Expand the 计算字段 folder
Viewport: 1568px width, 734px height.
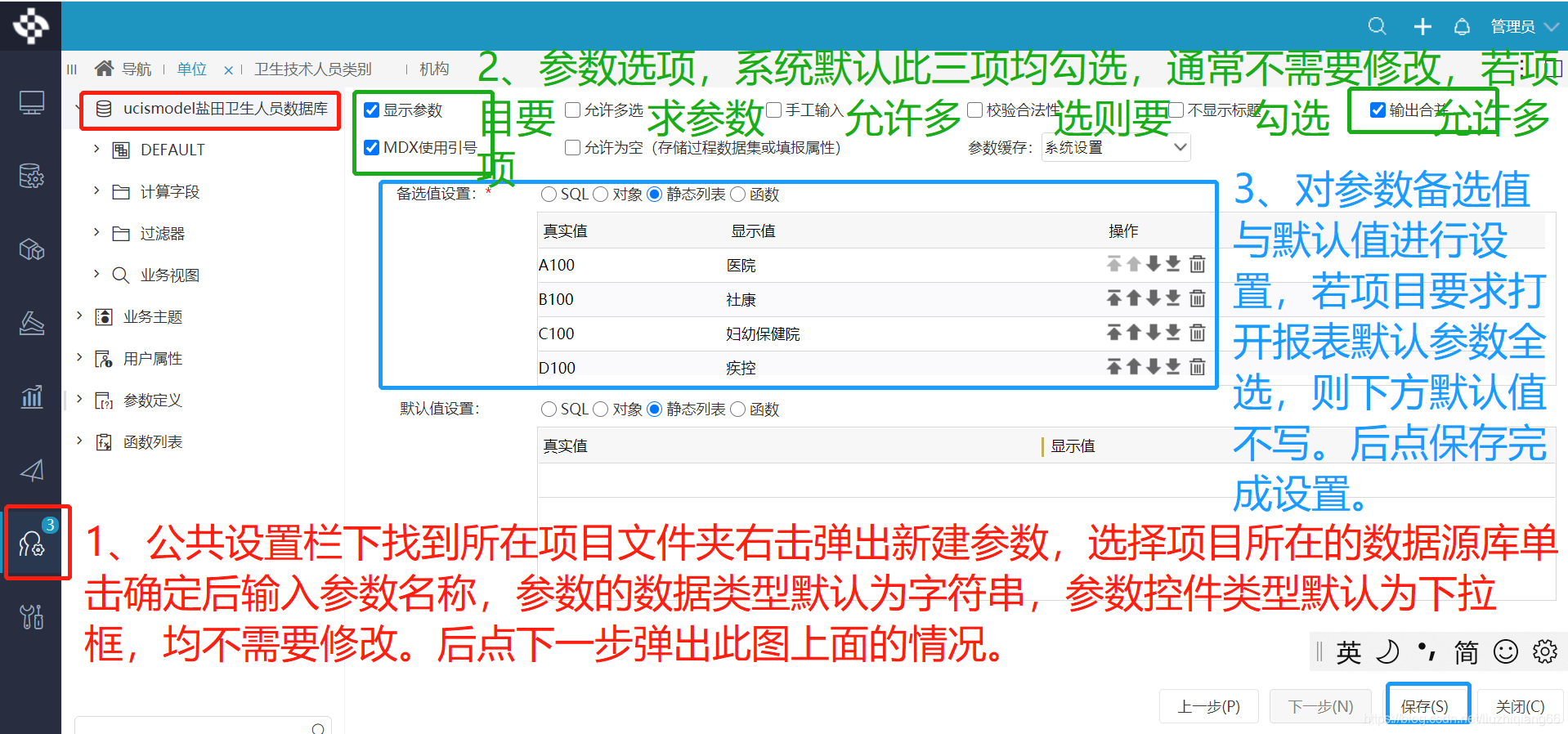(96, 190)
